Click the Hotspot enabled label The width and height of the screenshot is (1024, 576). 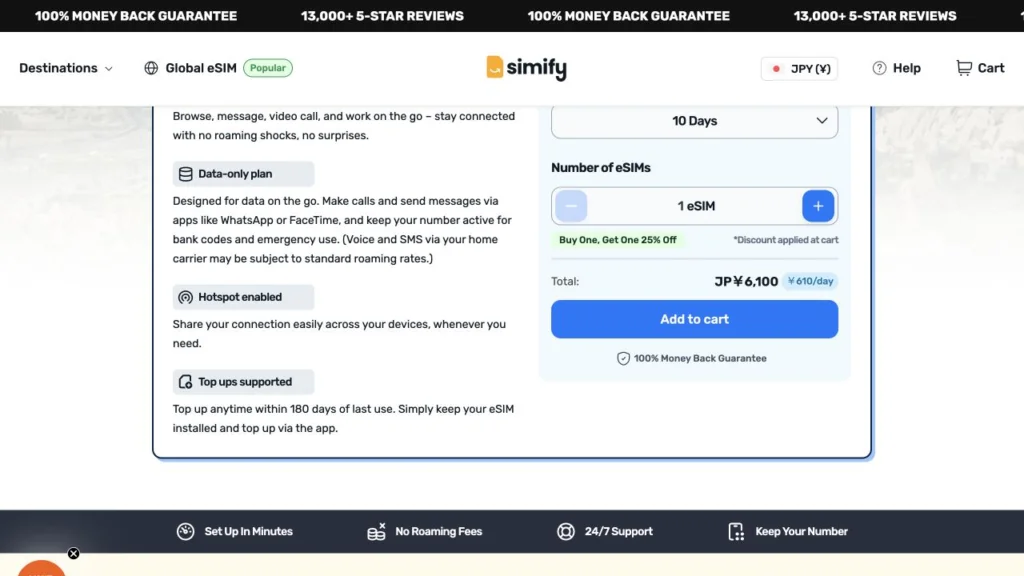(240, 297)
